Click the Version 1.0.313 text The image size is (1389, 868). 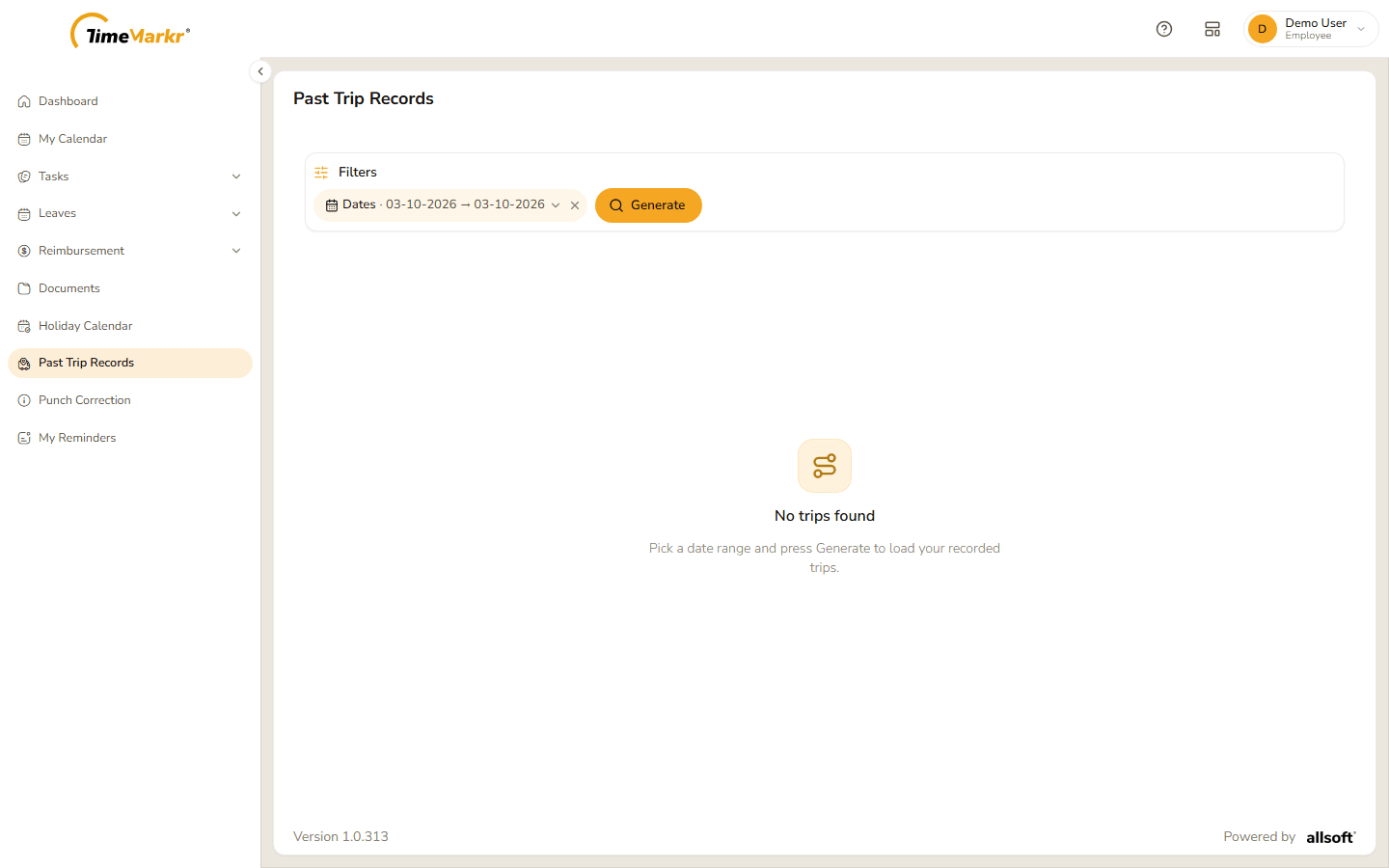coord(340,837)
